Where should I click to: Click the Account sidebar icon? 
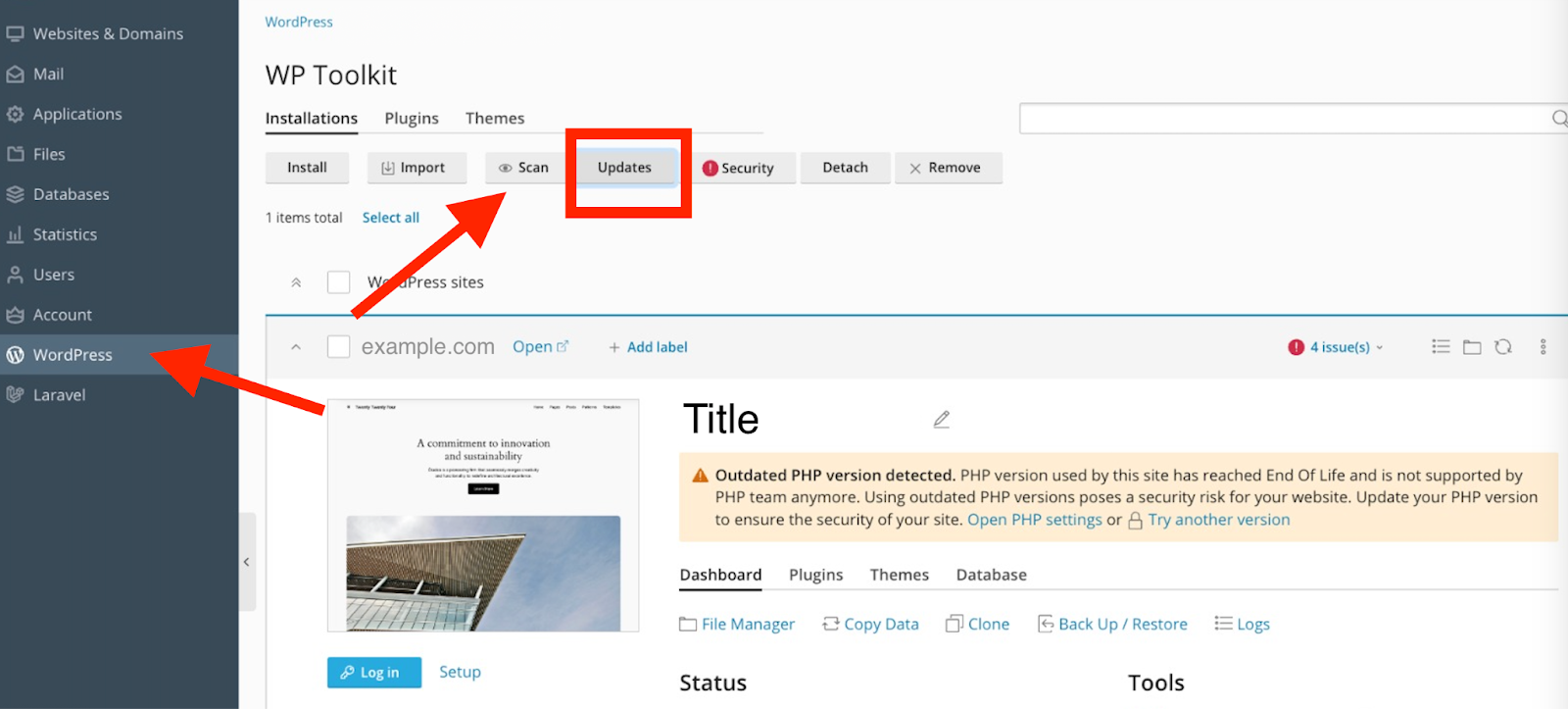[15, 315]
